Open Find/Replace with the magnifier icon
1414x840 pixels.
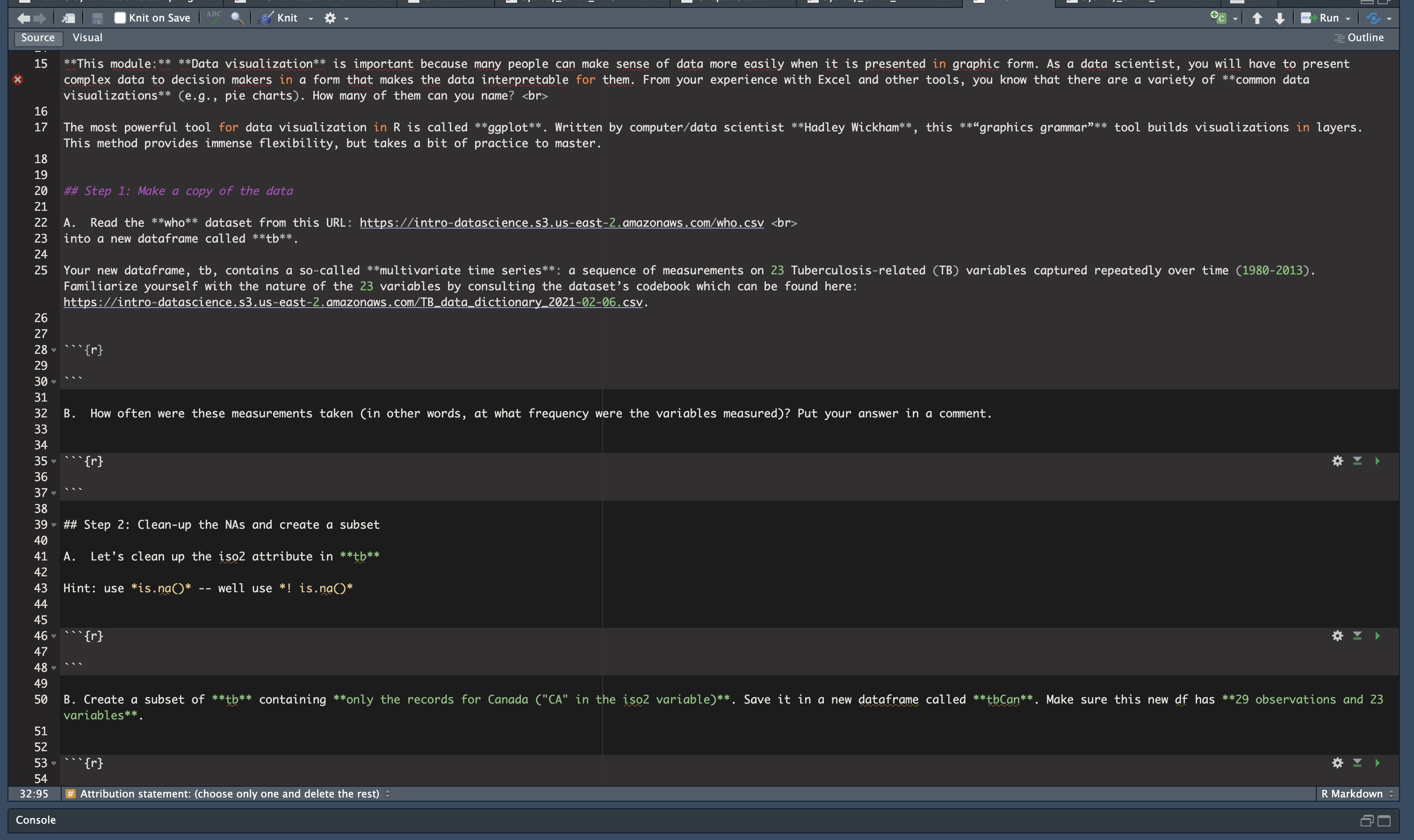click(x=237, y=18)
